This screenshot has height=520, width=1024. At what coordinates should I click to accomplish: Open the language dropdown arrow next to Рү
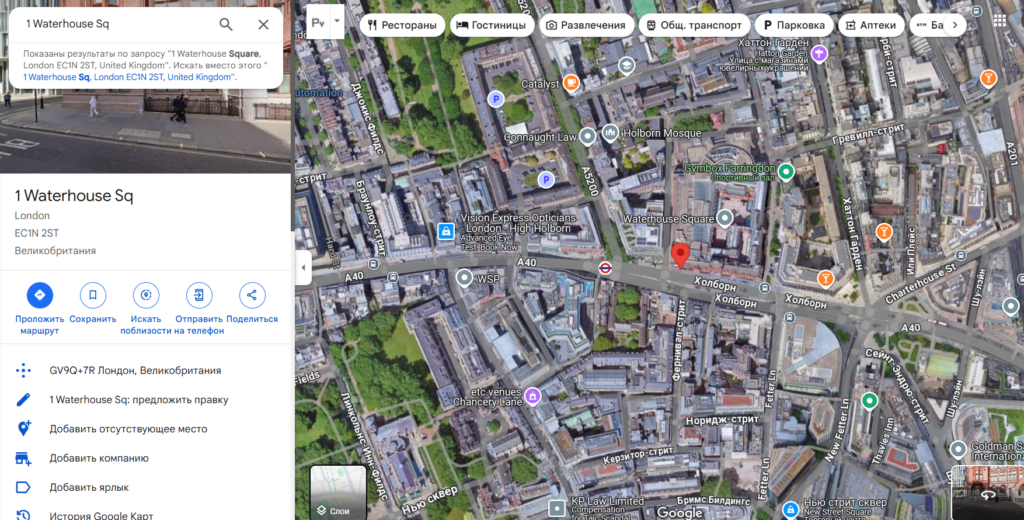pos(338,21)
